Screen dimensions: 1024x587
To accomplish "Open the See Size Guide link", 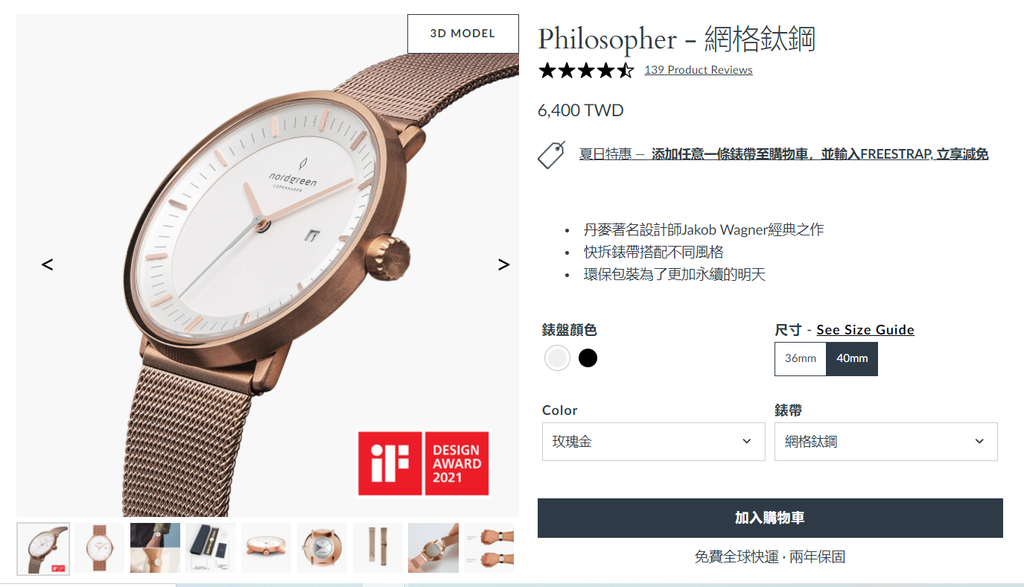I will point(865,330).
